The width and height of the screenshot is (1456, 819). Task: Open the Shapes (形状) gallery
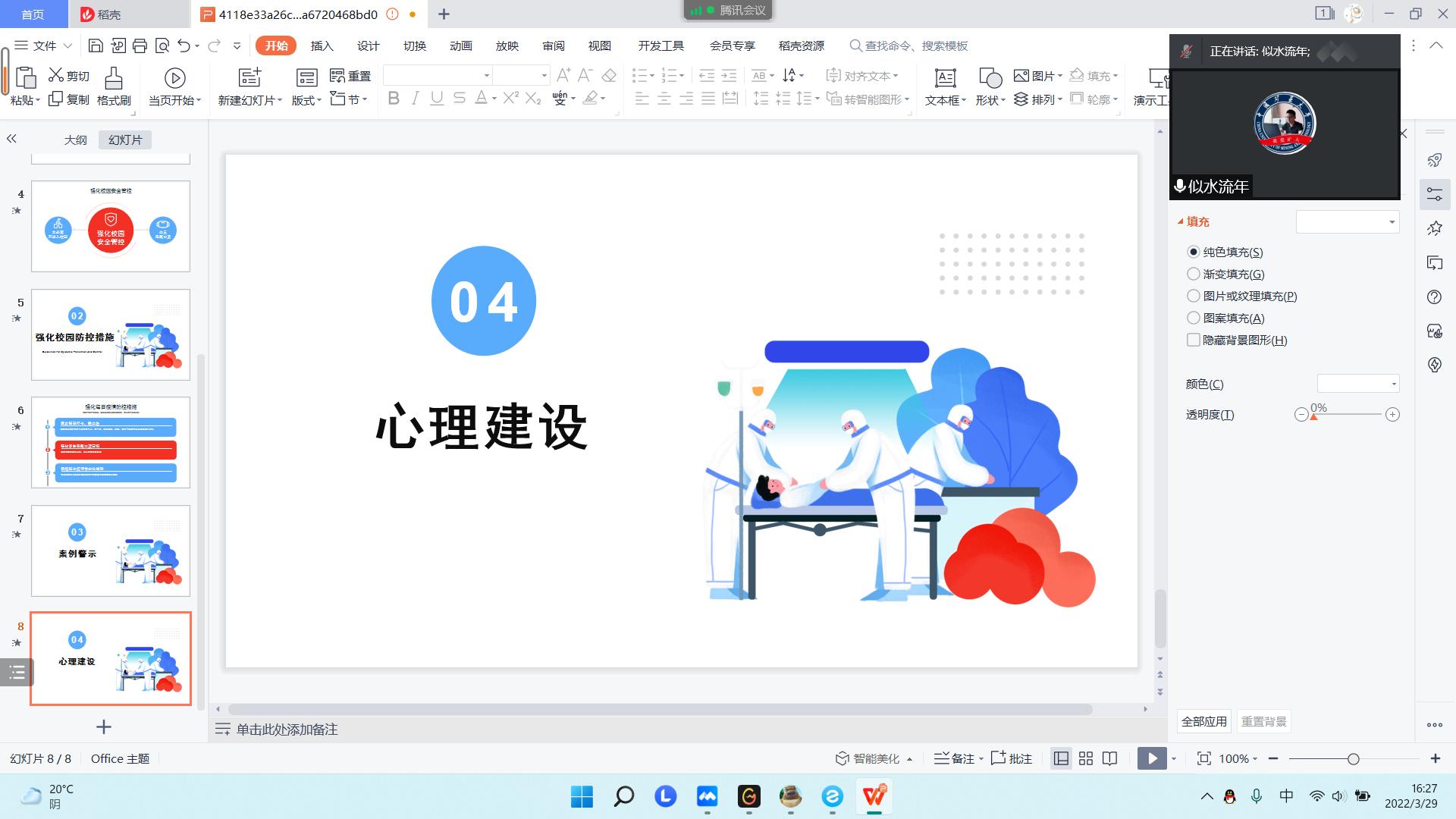pos(990,78)
